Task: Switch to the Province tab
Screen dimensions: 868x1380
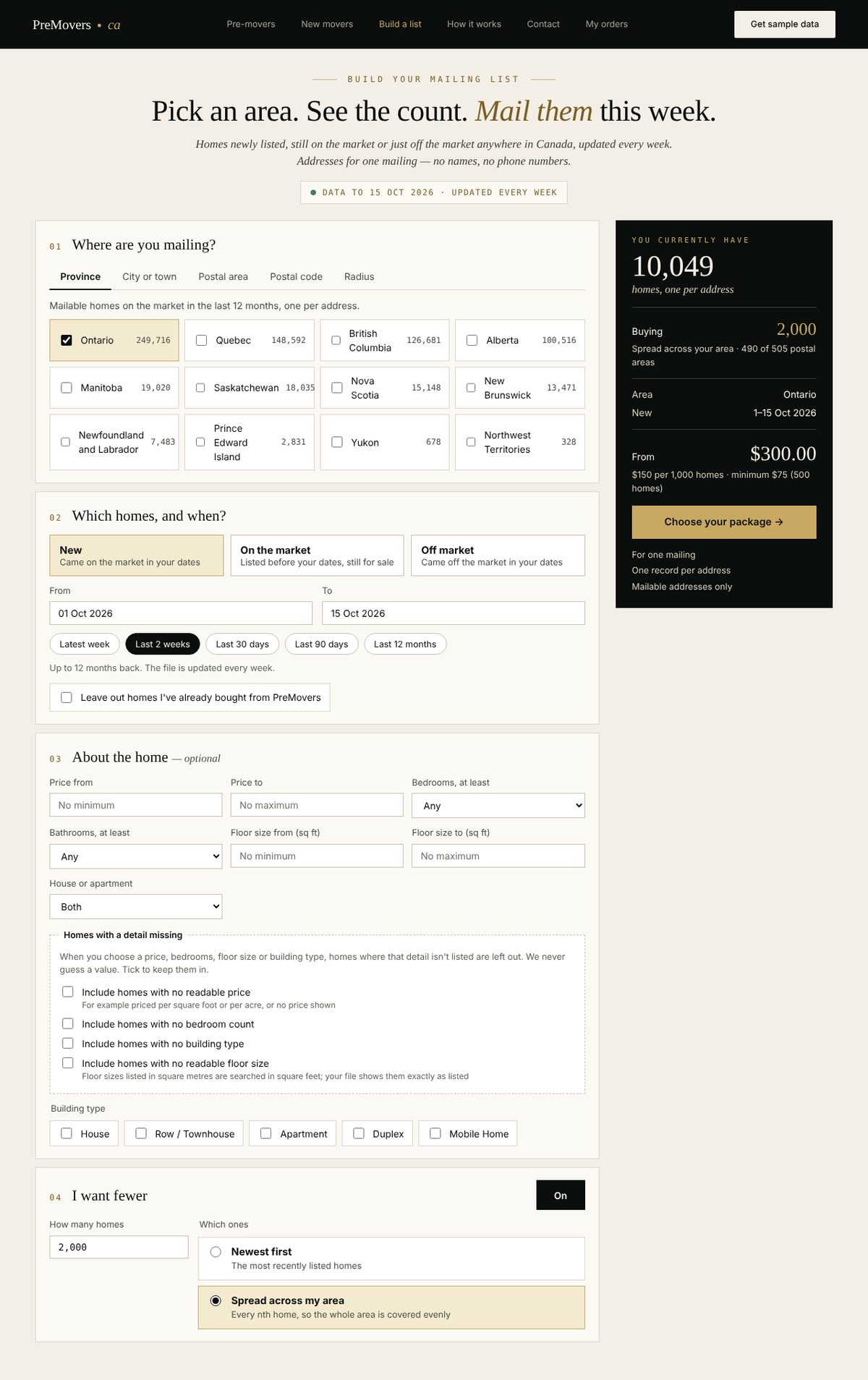Action: point(80,276)
